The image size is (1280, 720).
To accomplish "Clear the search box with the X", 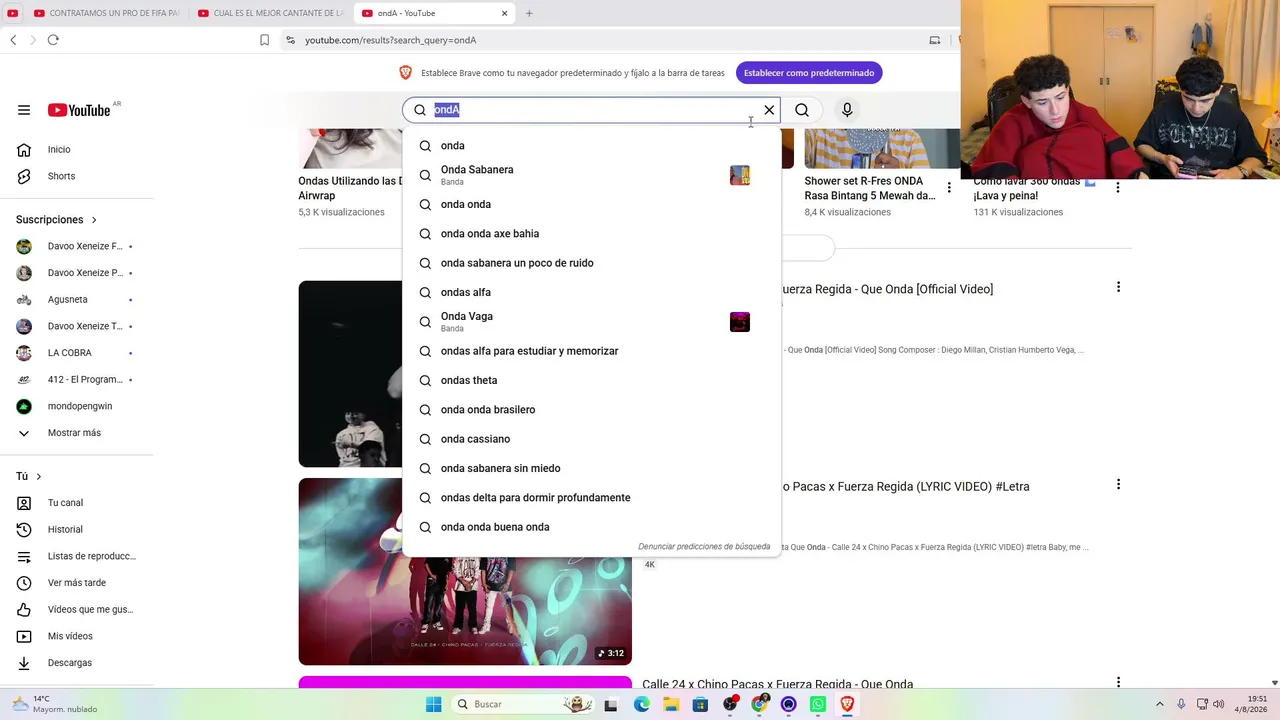I will [x=769, y=110].
